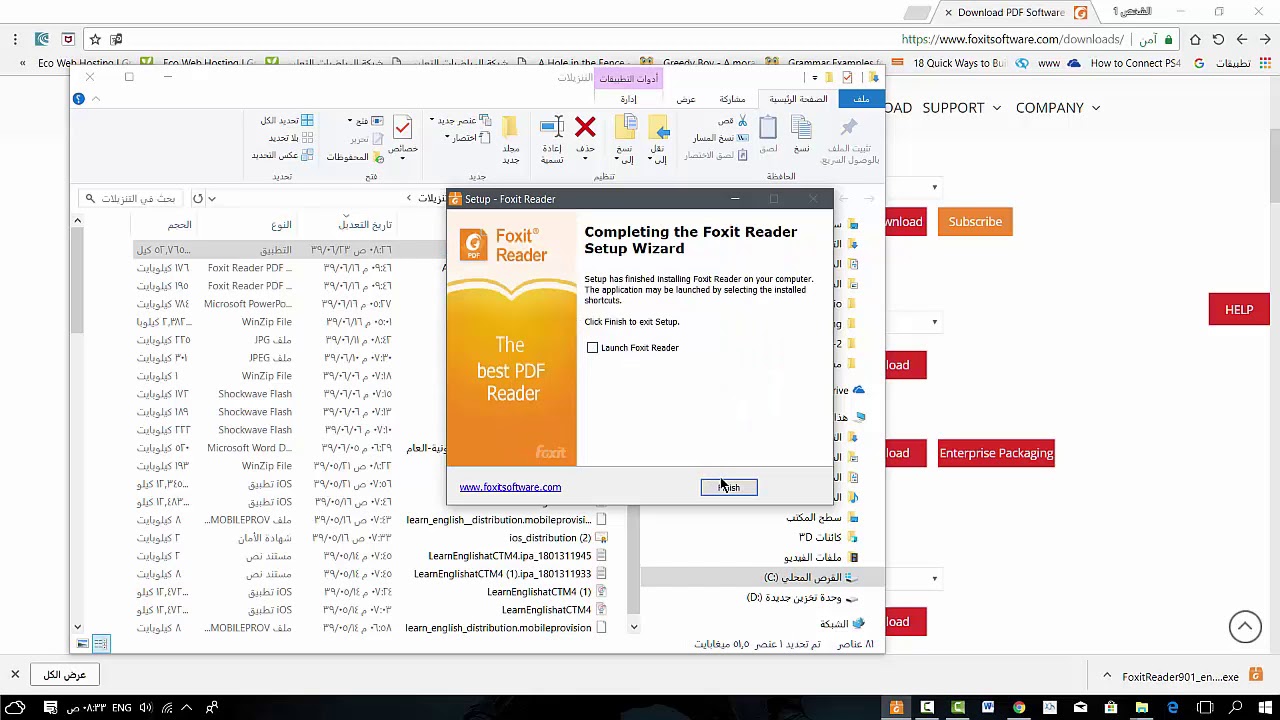Click the Subscribe button on Foxit webpage
The image size is (1280, 720).
tap(975, 222)
